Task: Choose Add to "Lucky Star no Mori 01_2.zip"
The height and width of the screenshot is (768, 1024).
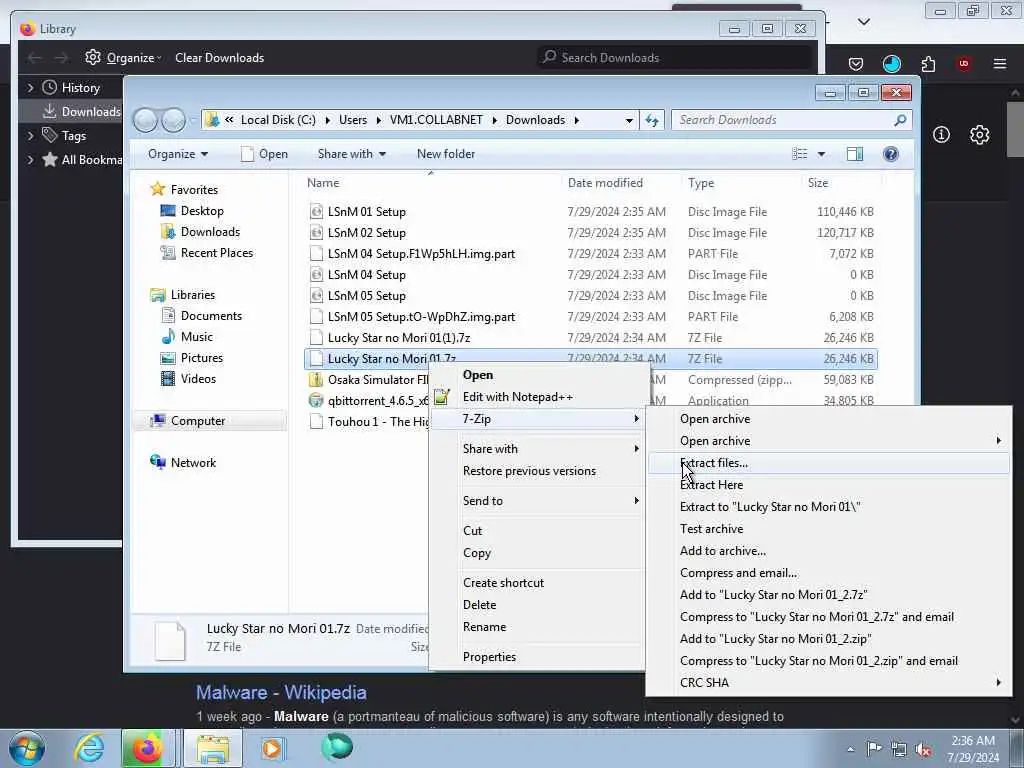Action: [x=829, y=639]
